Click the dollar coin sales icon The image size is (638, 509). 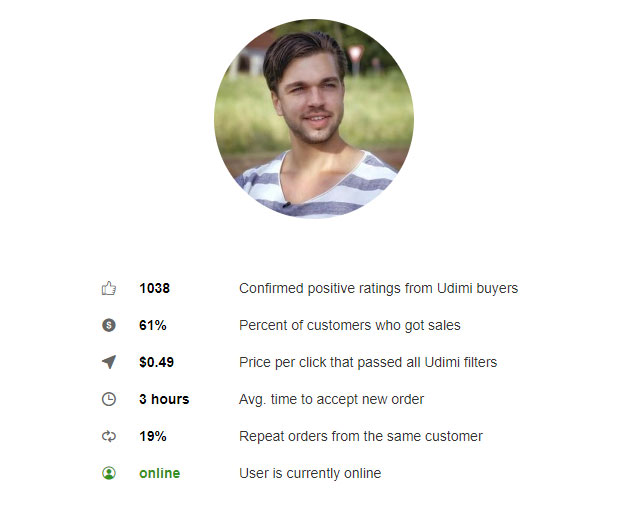(x=109, y=325)
